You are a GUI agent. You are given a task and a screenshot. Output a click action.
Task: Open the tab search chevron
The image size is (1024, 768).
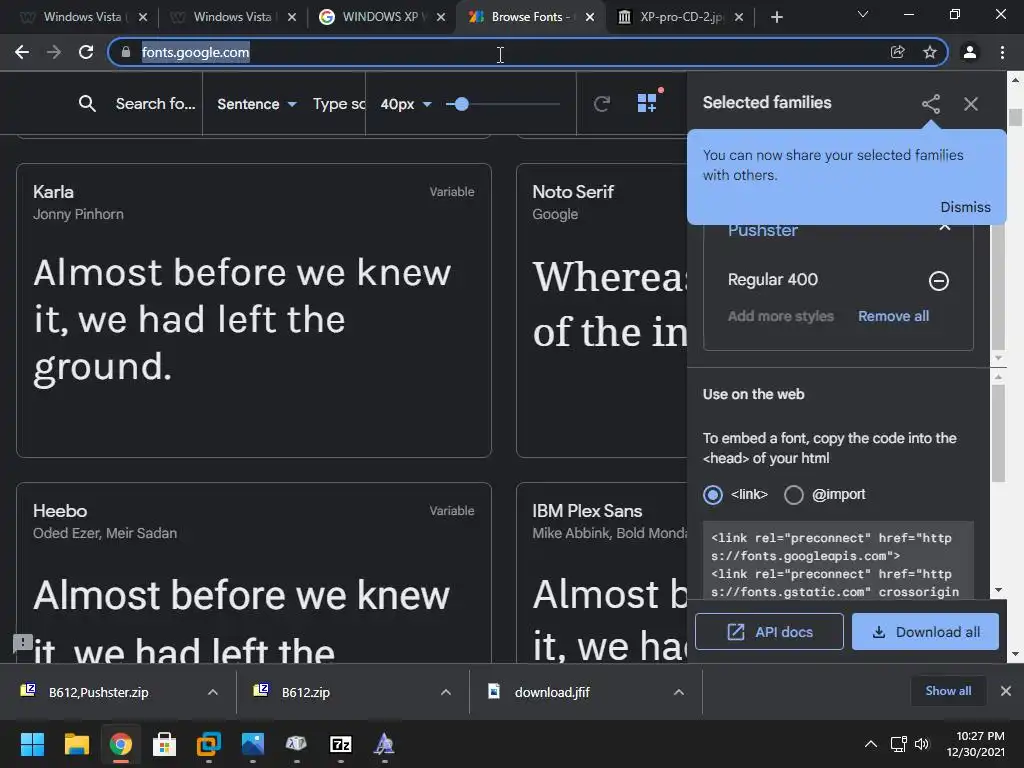pos(863,14)
